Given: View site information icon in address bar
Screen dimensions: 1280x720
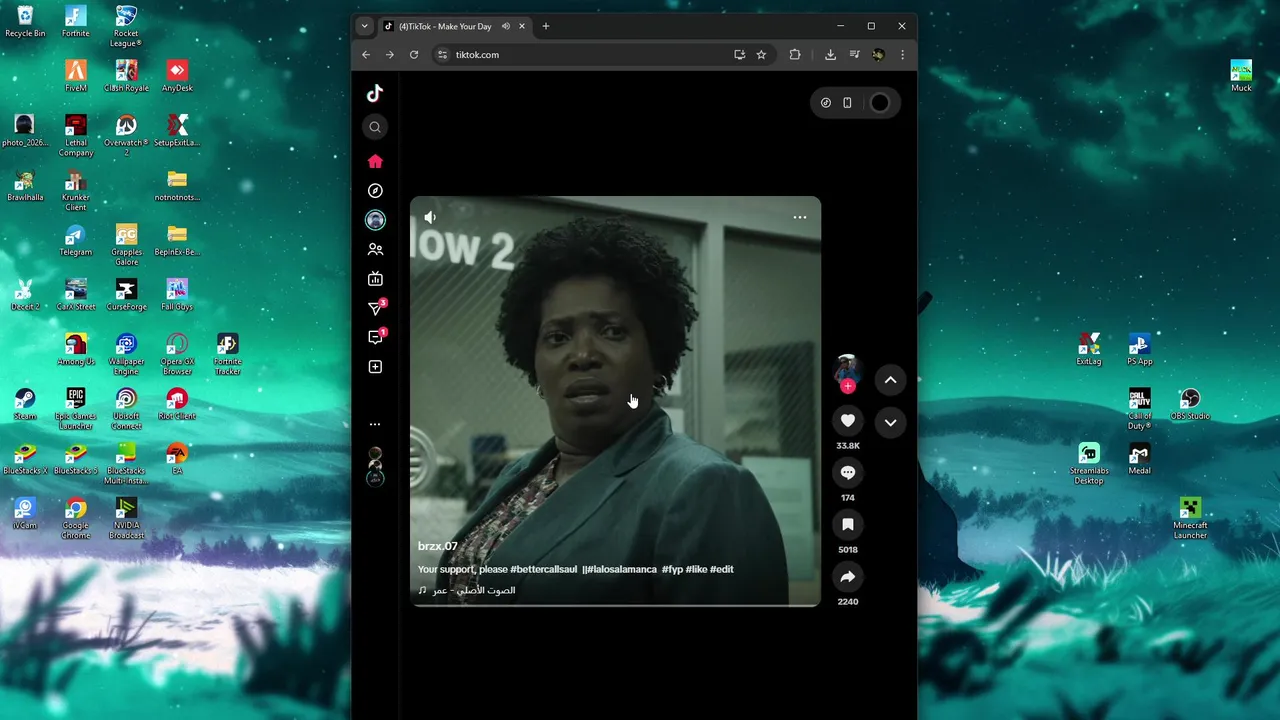Looking at the screenshot, I should click(442, 55).
